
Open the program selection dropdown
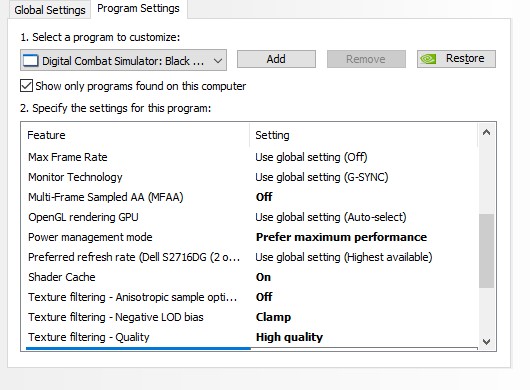[123, 60]
